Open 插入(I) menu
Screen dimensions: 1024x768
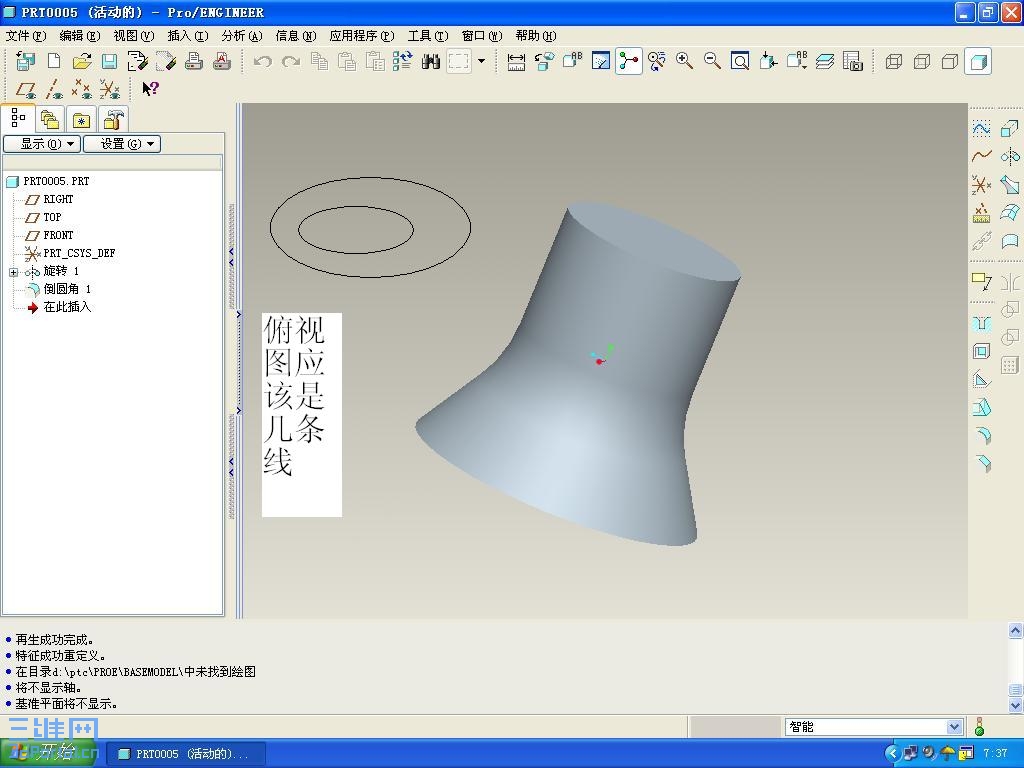pyautogui.click(x=187, y=36)
